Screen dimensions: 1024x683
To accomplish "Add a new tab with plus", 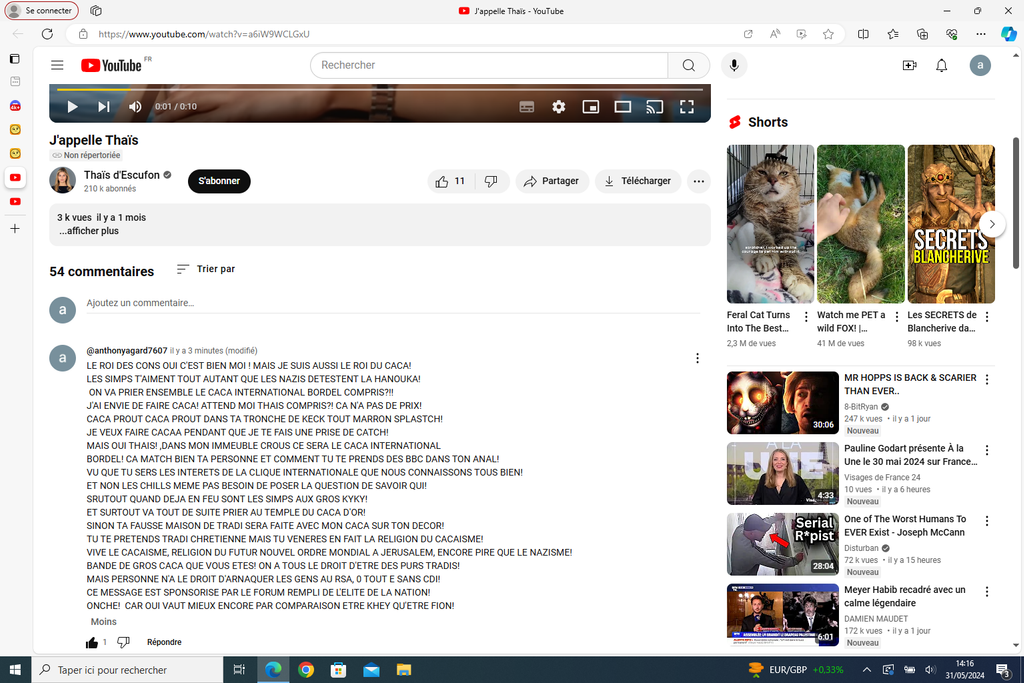I will (x=15, y=229).
